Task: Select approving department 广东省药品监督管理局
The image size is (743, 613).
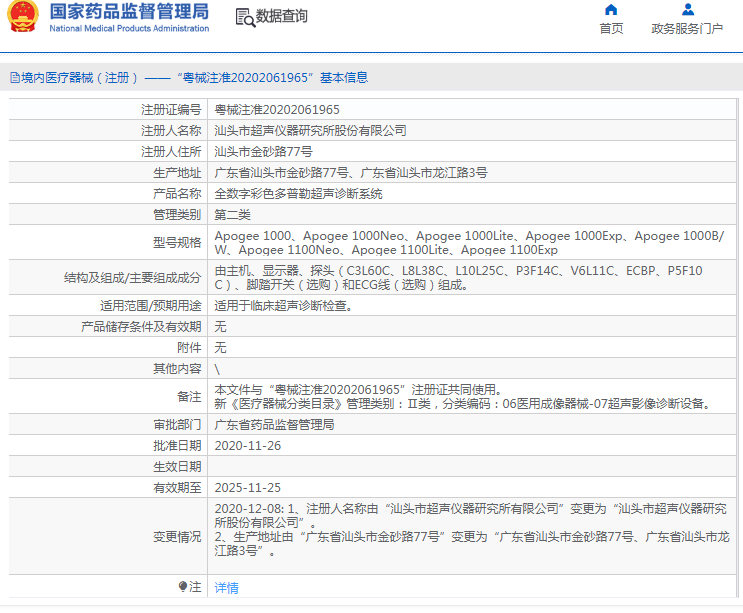Action: click(x=274, y=424)
